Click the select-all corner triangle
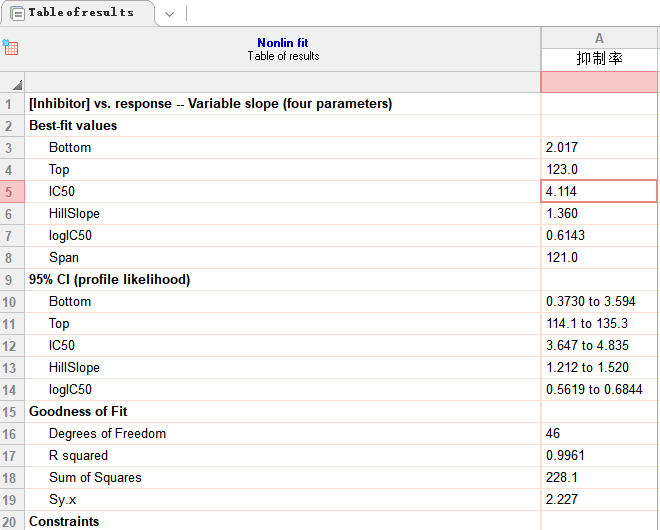 click(x=17, y=85)
